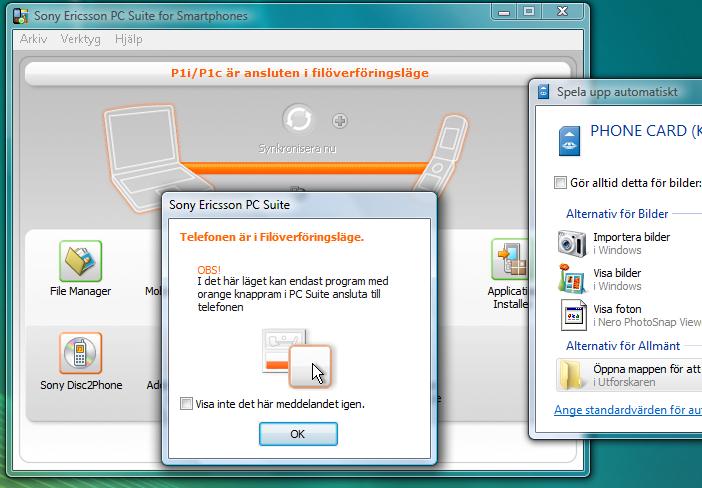Confirm the dialog with OK
Image resolution: width=702 pixels, height=488 pixels.
(x=298, y=434)
